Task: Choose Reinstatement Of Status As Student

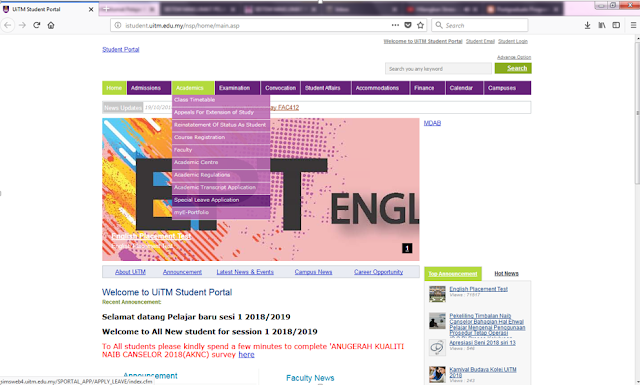Action: coord(221,125)
